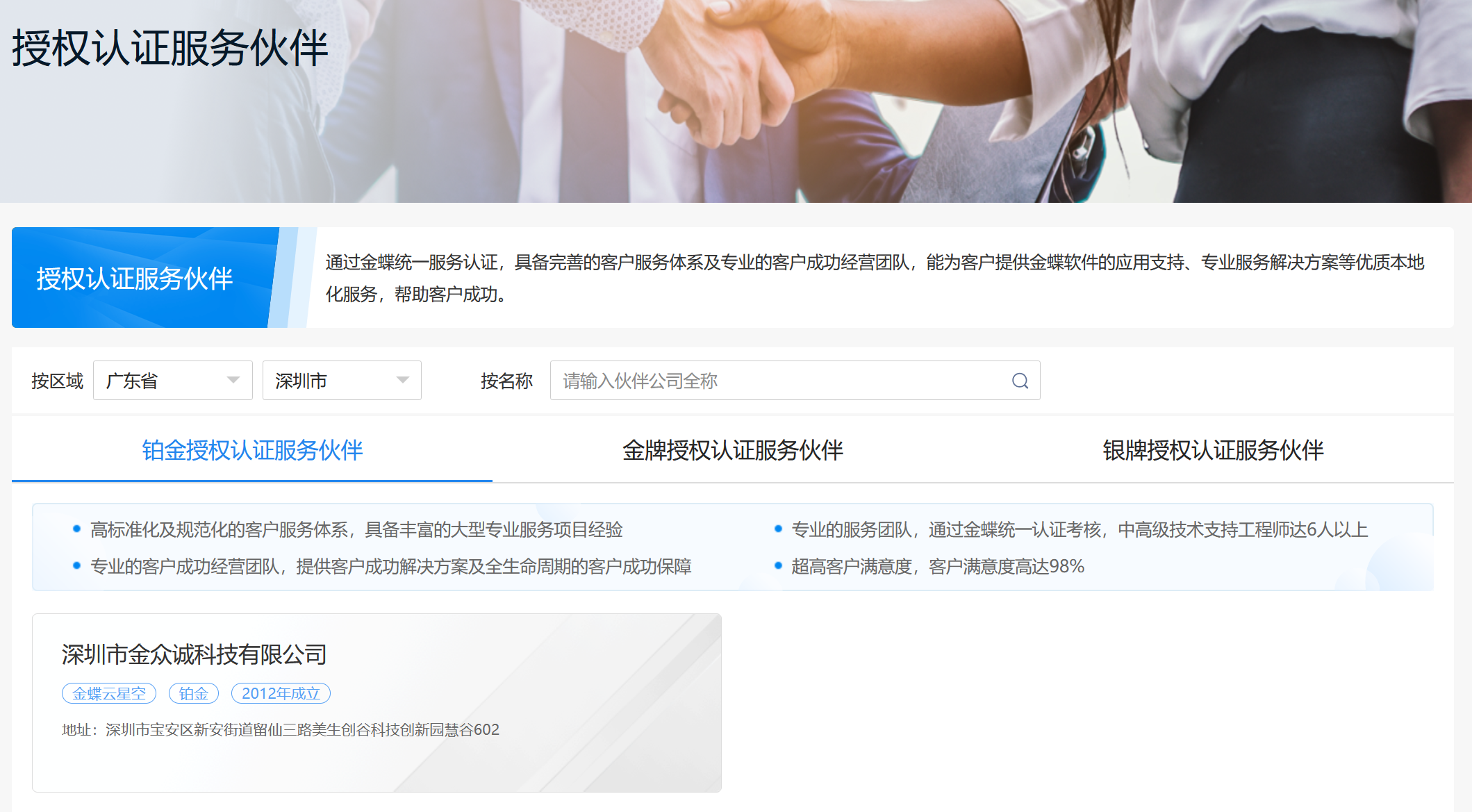The width and height of the screenshot is (1472, 812).
Task: Click the 2012年成立 tag
Action: 281,693
